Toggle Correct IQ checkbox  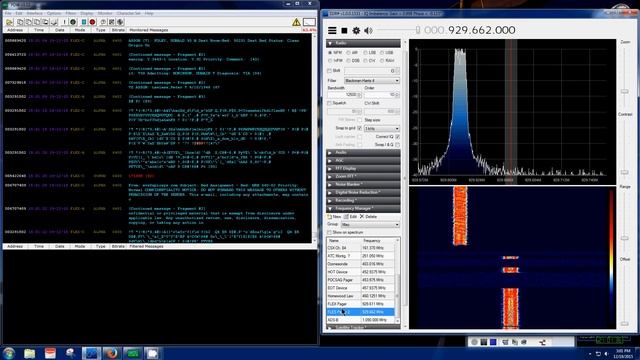click(x=397, y=137)
